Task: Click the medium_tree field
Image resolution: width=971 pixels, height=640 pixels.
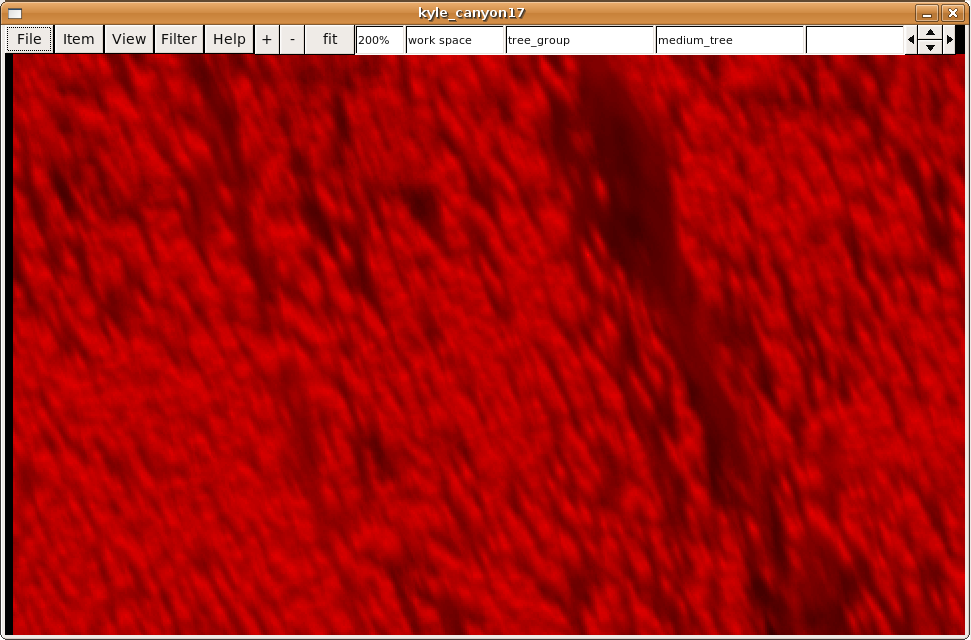Action: tap(729, 40)
